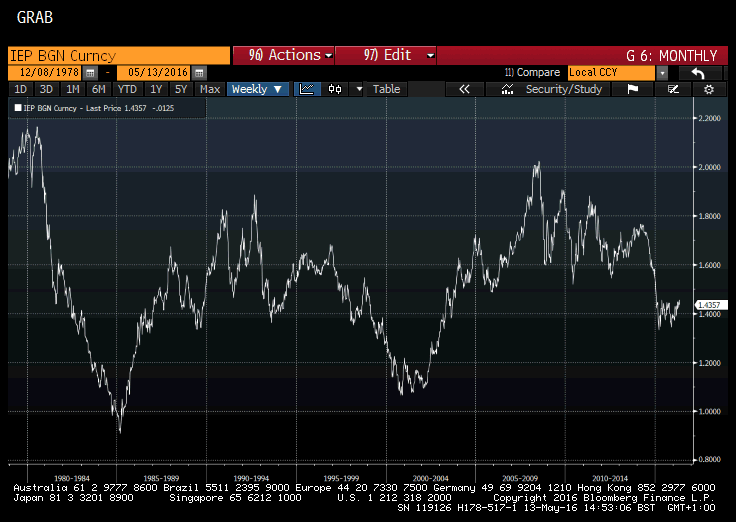Open the annotate pencil tool
The image size is (736, 522).
click(x=674, y=89)
